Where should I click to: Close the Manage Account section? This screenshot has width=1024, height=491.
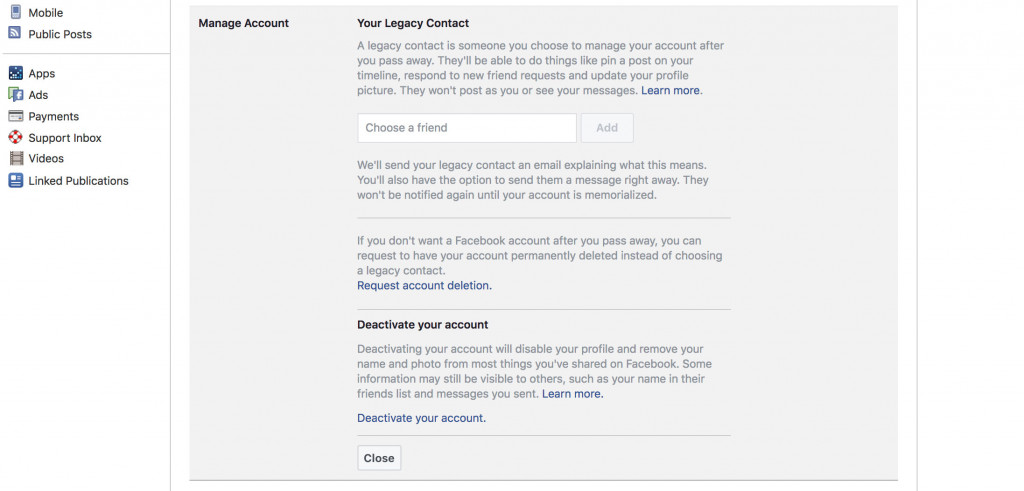(379, 458)
